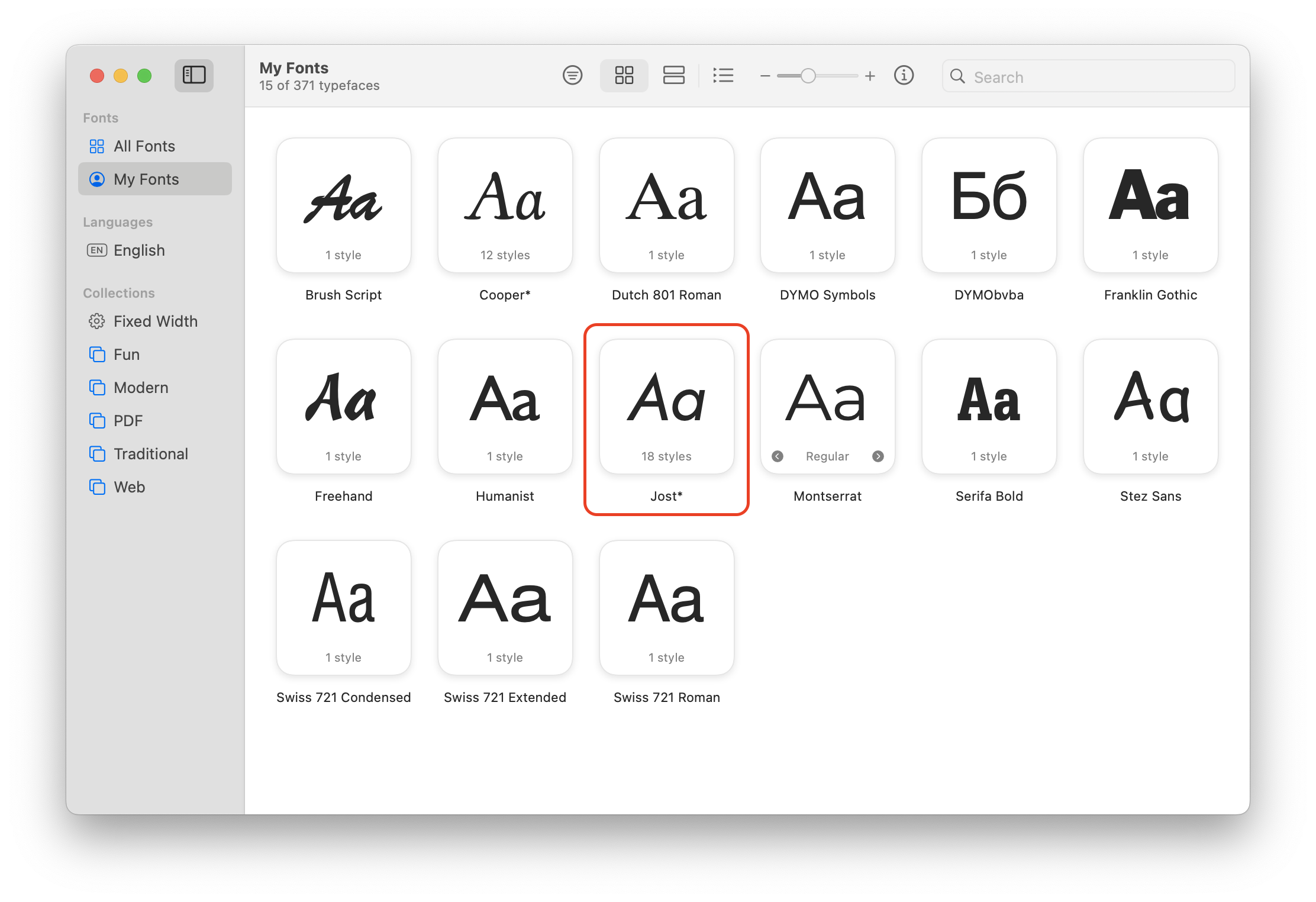Screen dimensions: 1316x902
Task: Switch to samples view layout
Action: pyautogui.click(x=673, y=75)
